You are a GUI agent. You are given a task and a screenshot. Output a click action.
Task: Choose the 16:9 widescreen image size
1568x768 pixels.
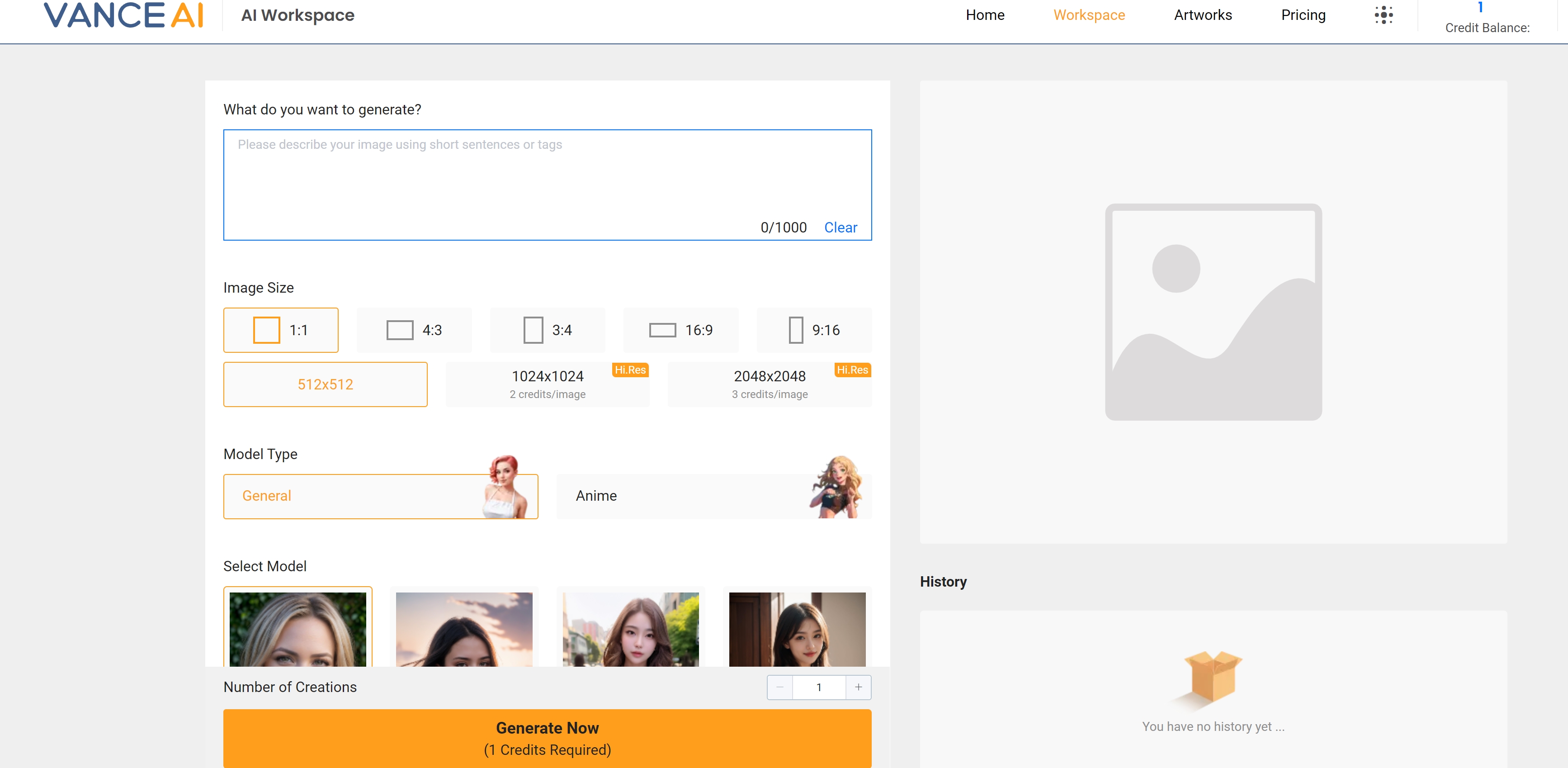click(680, 330)
